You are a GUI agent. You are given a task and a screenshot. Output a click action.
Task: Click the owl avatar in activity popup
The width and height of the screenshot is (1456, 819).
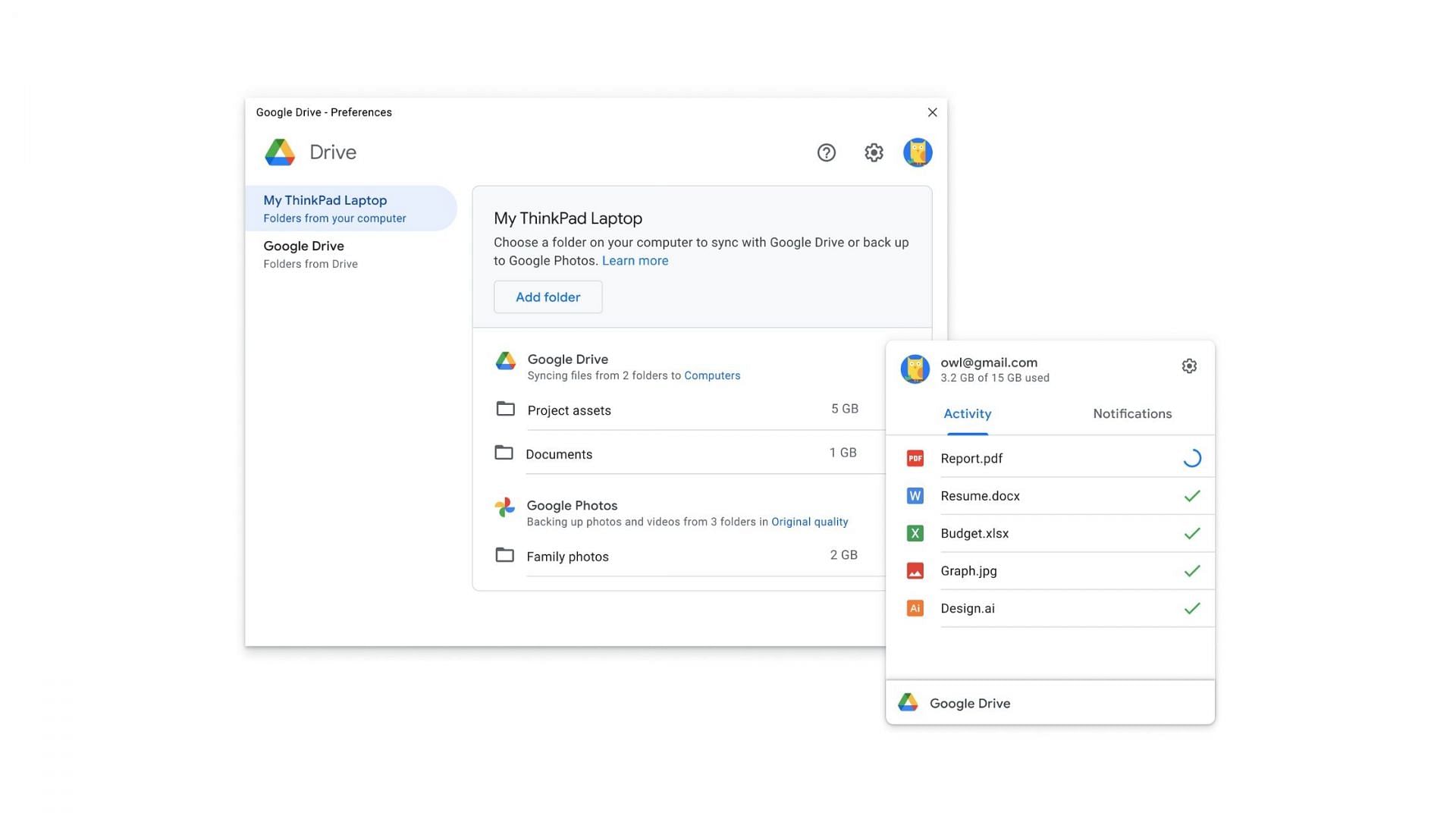coord(915,369)
